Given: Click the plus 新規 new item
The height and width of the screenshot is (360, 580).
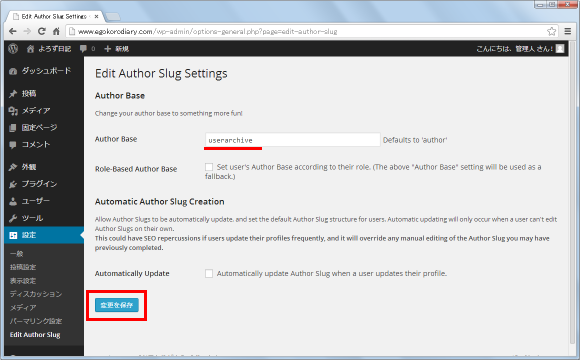Looking at the screenshot, I should coord(117,48).
